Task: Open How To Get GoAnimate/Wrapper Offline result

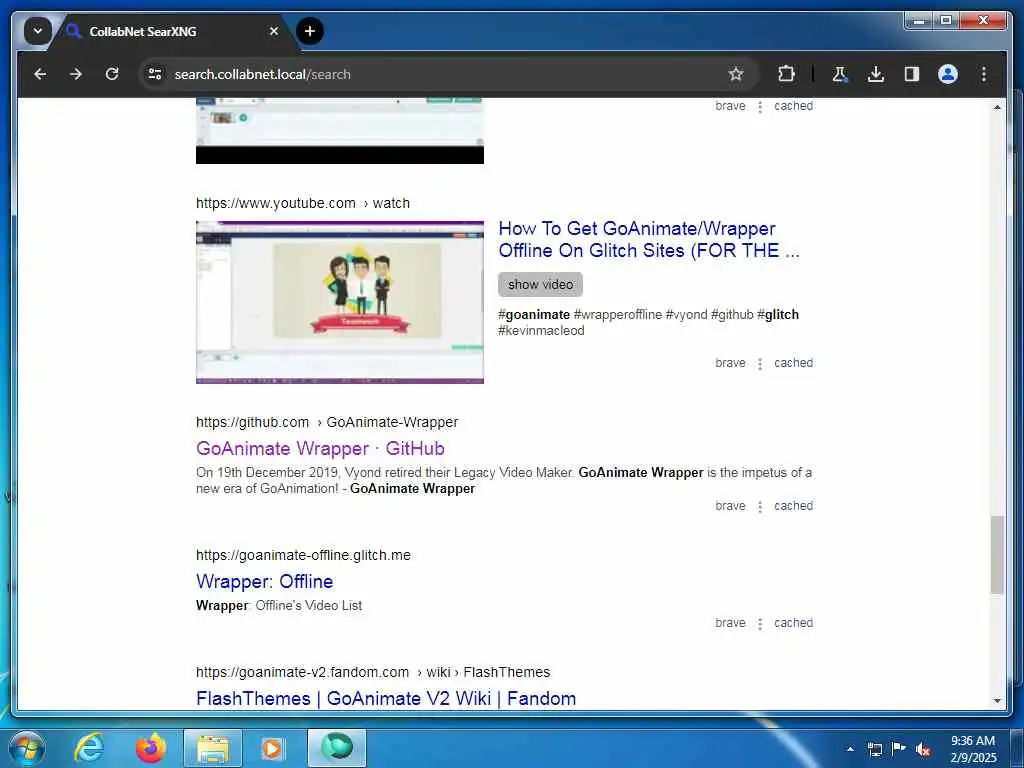Action: 648,239
